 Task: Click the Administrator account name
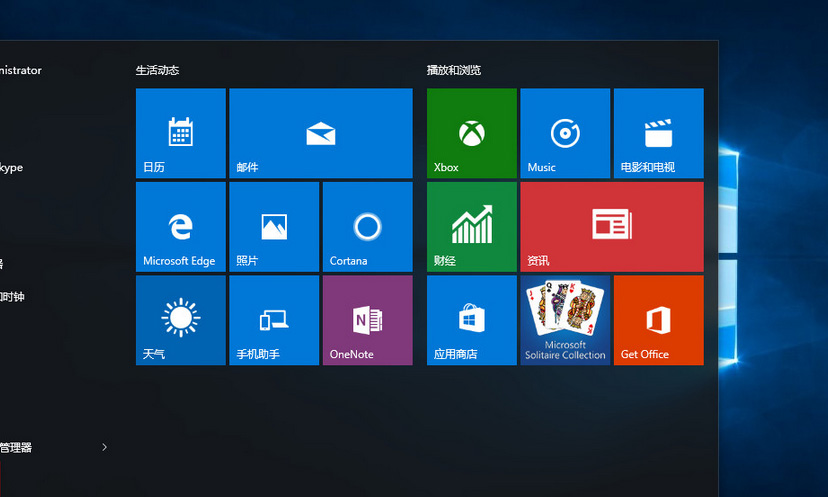pyautogui.click(x=20, y=70)
